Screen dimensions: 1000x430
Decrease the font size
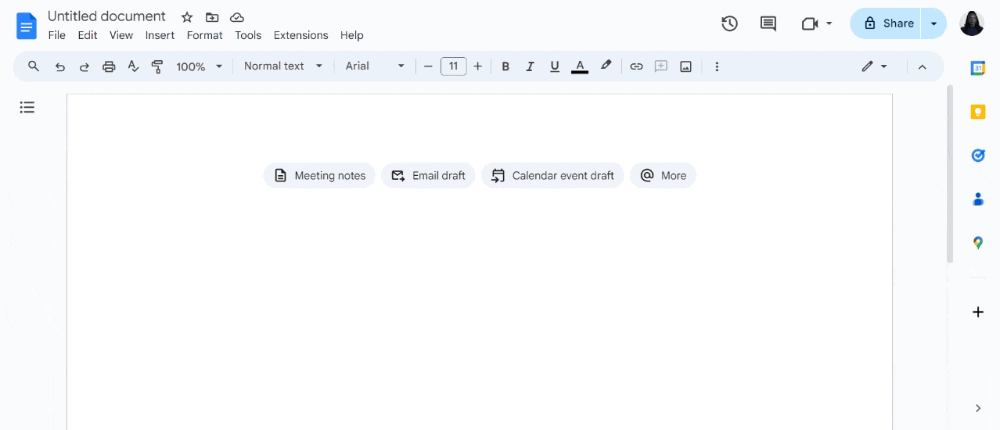428,66
